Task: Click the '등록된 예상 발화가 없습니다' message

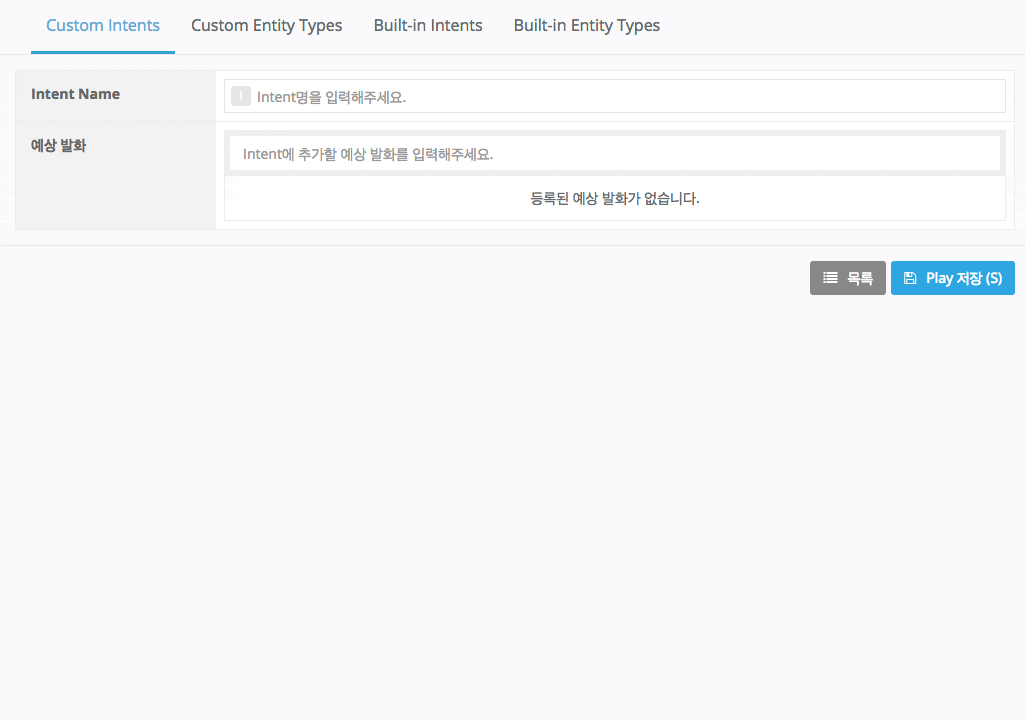Action: click(x=614, y=198)
